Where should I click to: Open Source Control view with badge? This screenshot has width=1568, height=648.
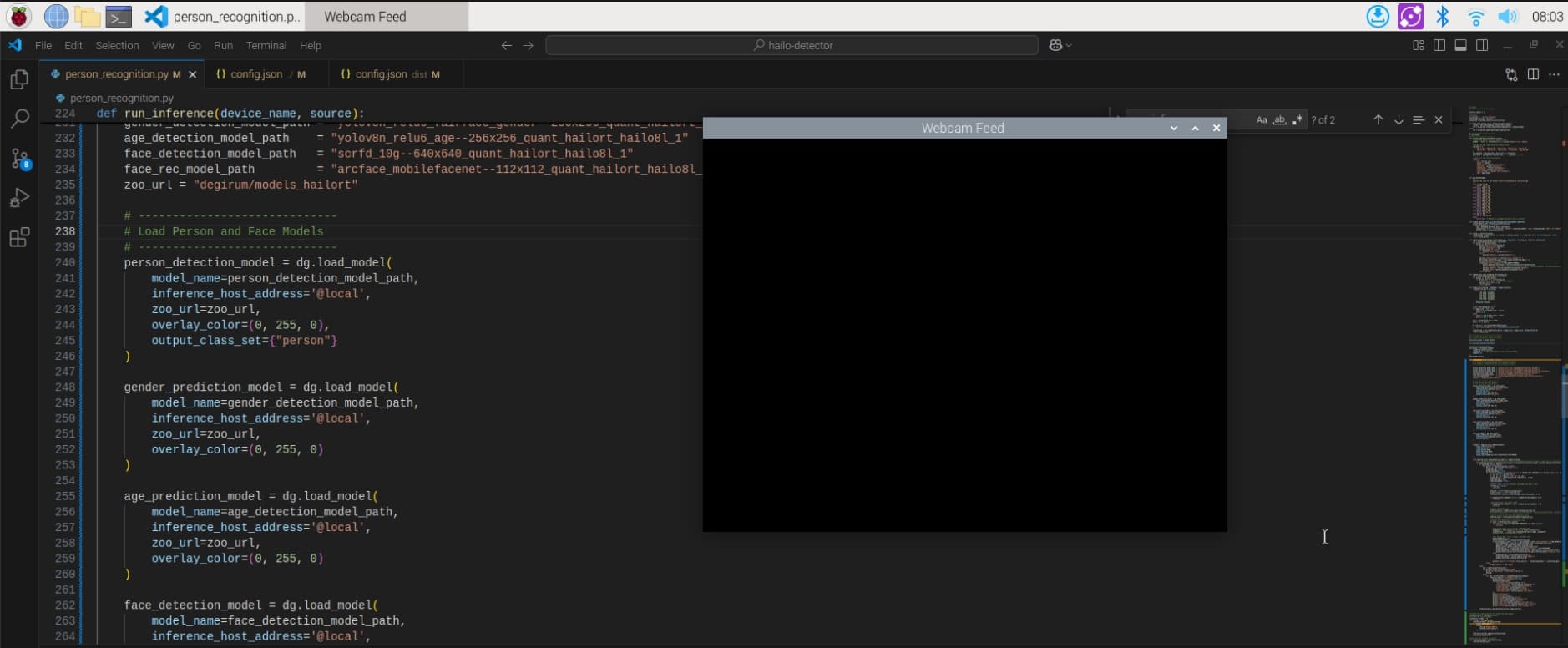pyautogui.click(x=19, y=159)
